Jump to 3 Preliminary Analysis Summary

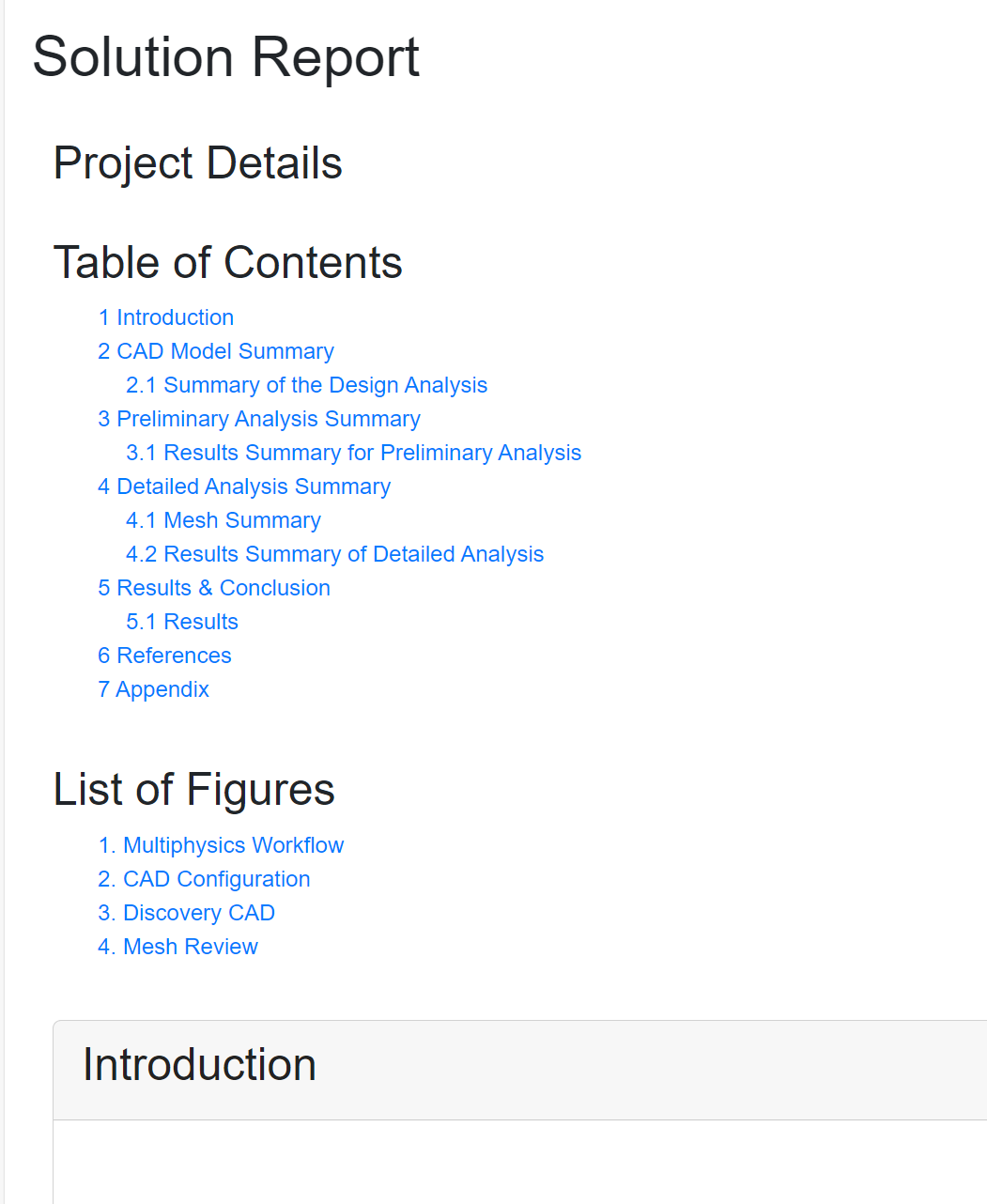[259, 419]
